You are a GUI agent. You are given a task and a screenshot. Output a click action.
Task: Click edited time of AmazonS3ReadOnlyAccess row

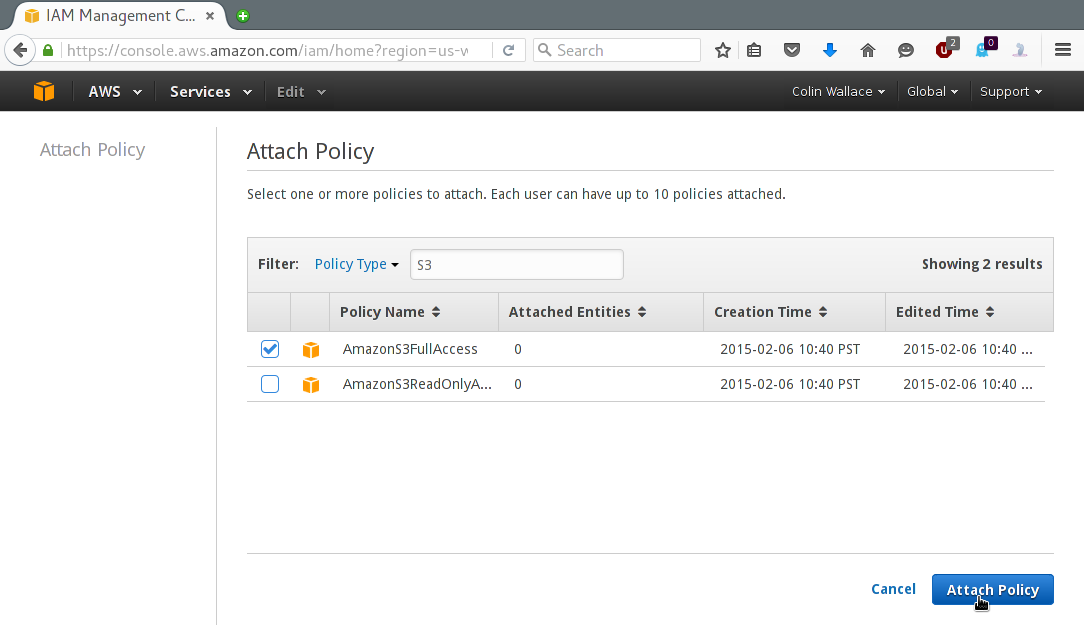(967, 384)
